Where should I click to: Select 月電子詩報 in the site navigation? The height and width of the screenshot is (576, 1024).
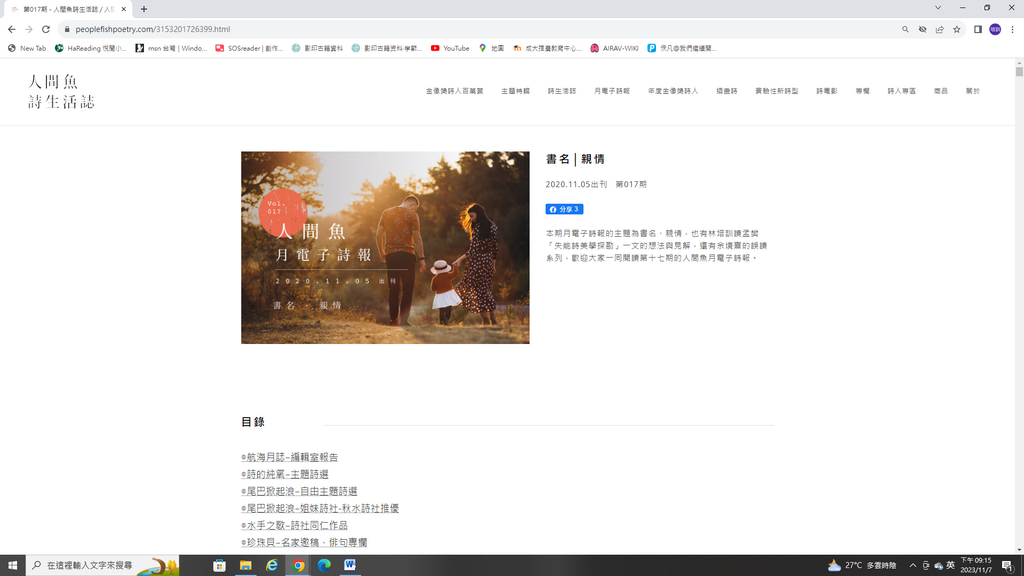(611, 91)
